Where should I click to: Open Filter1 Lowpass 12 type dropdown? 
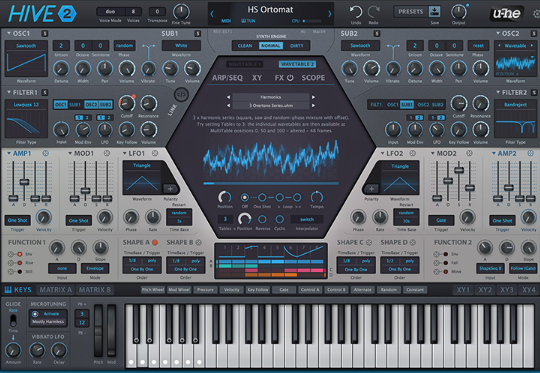[x=26, y=104]
